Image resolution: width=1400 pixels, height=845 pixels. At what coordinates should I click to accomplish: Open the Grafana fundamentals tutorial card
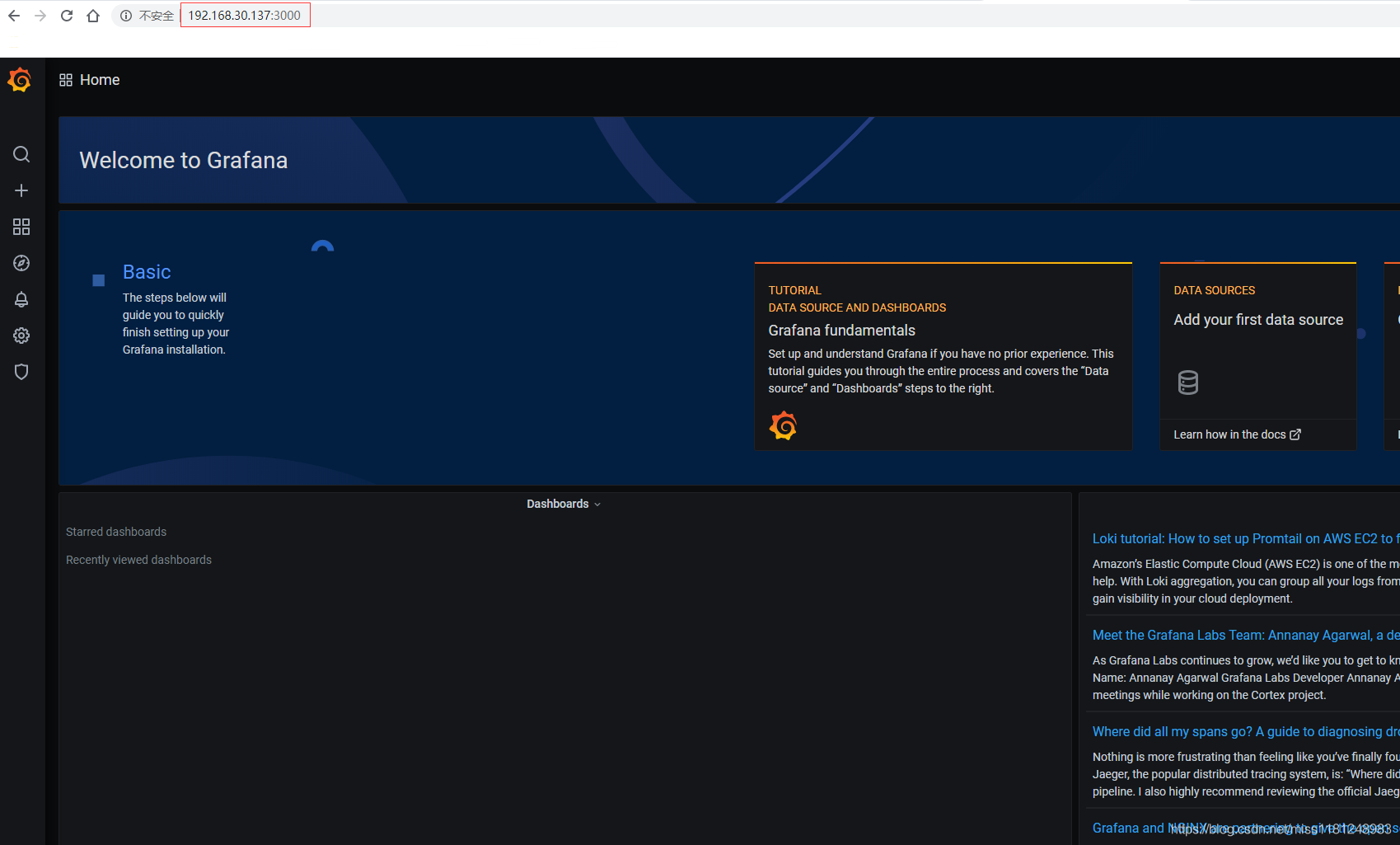pos(943,356)
